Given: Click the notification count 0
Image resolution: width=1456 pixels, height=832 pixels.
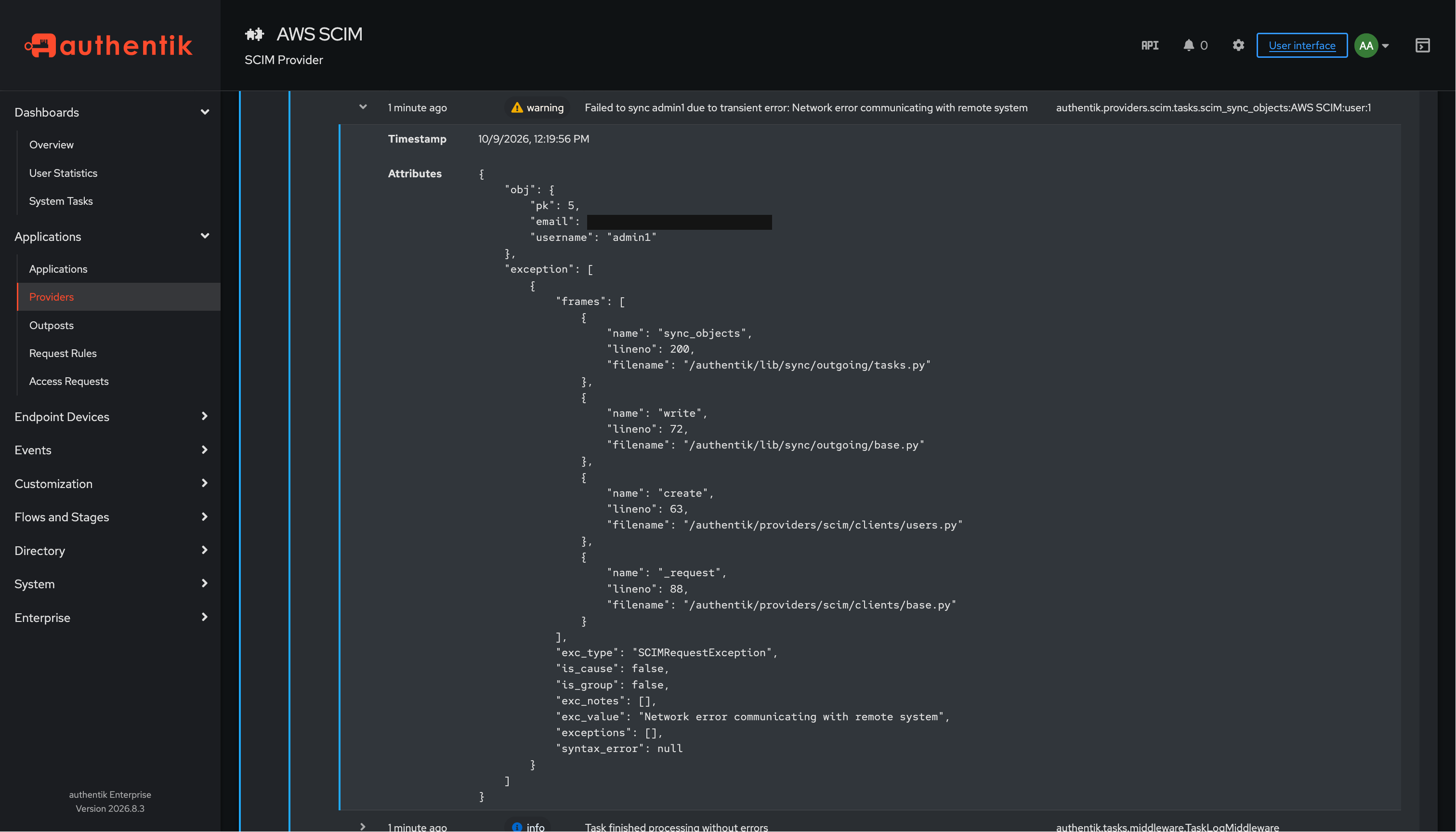Looking at the screenshot, I should (1204, 45).
